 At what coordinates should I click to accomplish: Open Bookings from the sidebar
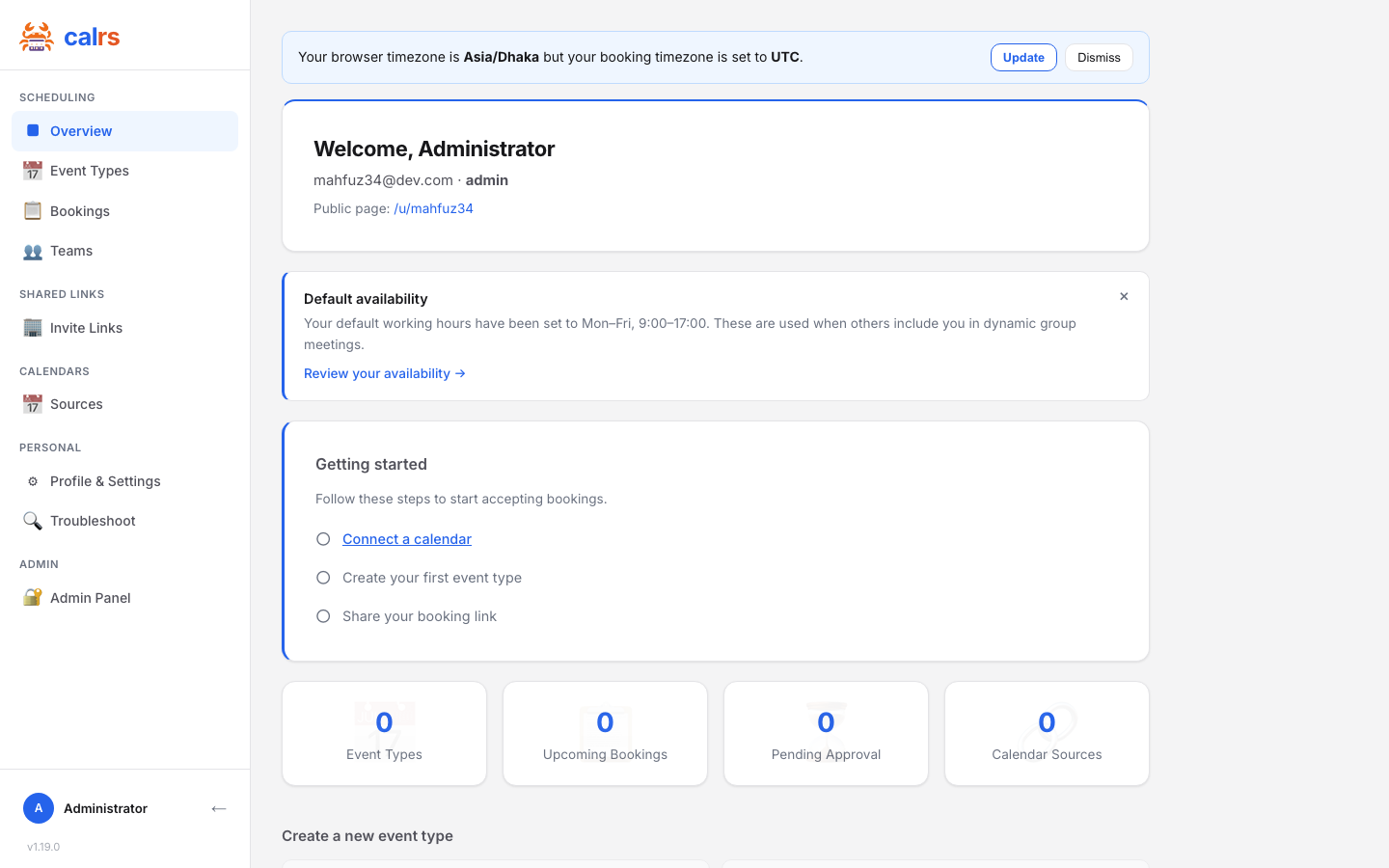pyautogui.click(x=124, y=210)
